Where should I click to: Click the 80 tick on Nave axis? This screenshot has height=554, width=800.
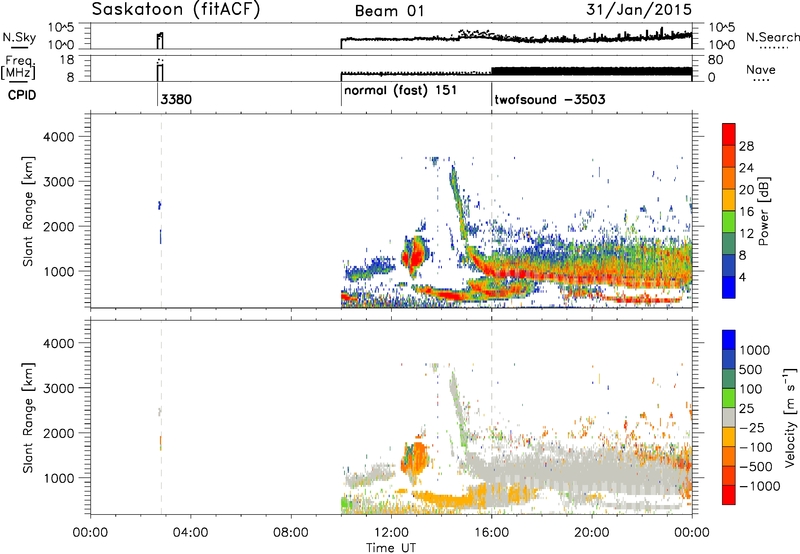716,60
